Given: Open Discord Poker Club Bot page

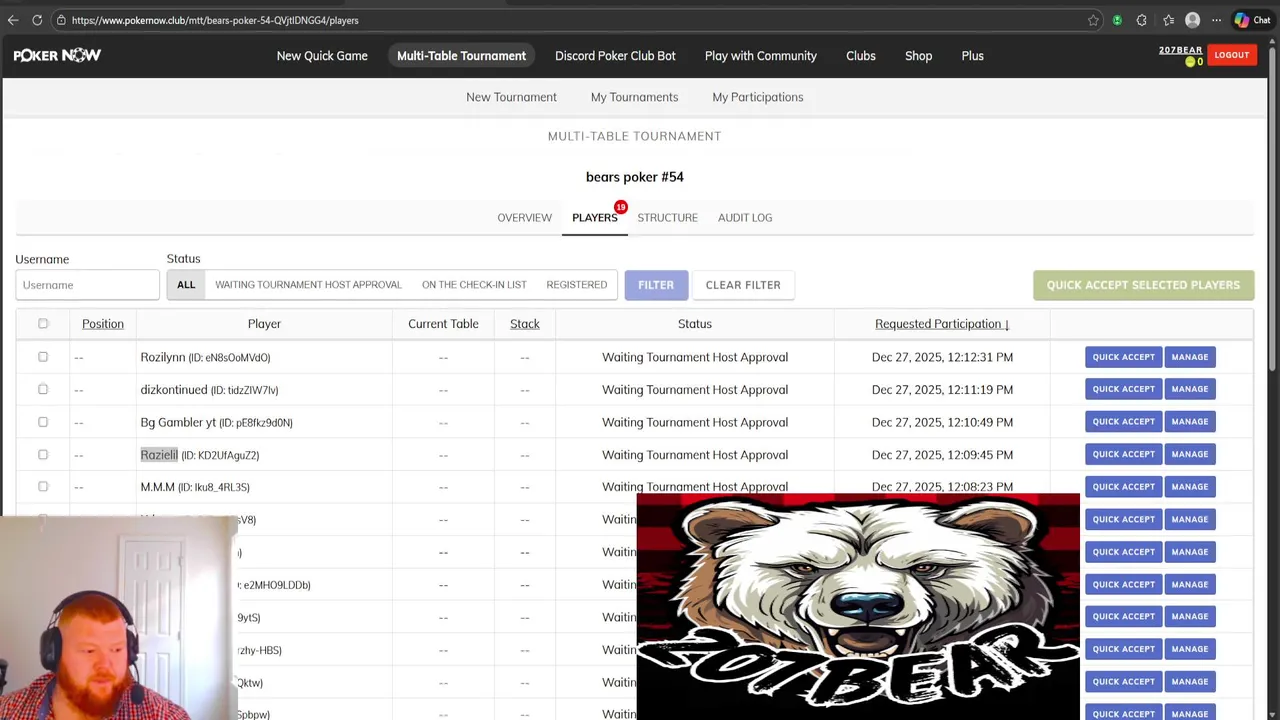Looking at the screenshot, I should (x=615, y=56).
